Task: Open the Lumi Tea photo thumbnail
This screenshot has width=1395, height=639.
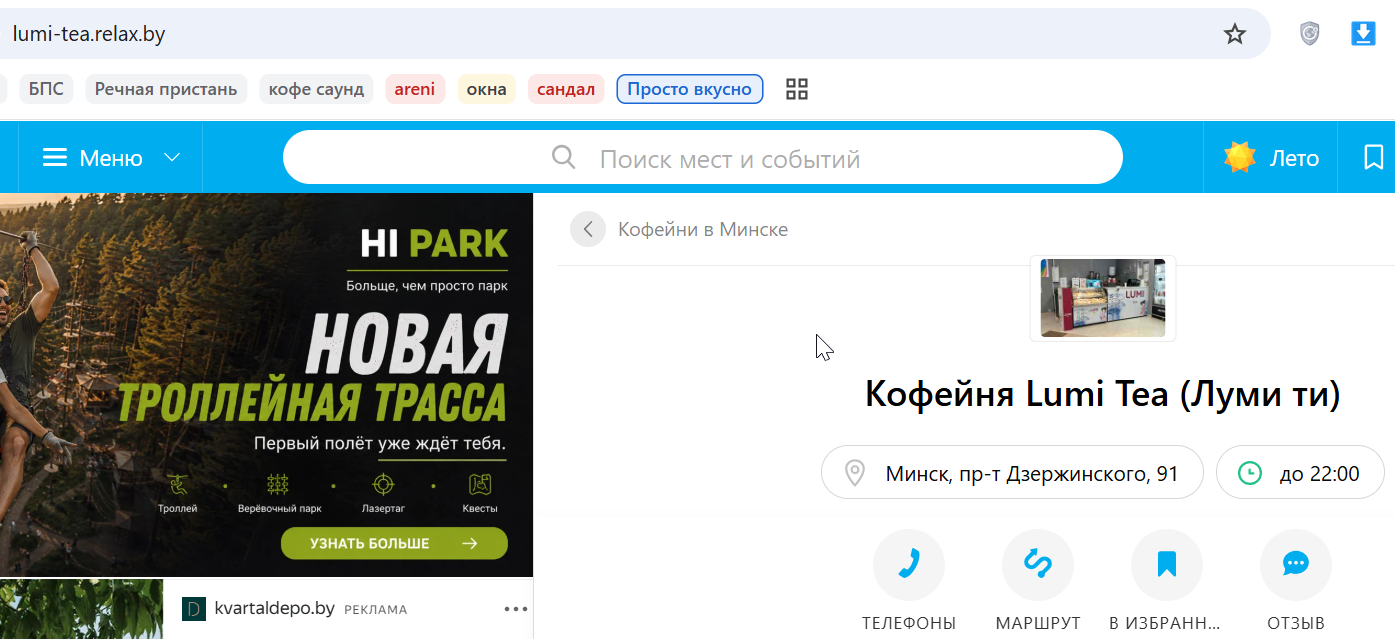Action: point(1103,298)
